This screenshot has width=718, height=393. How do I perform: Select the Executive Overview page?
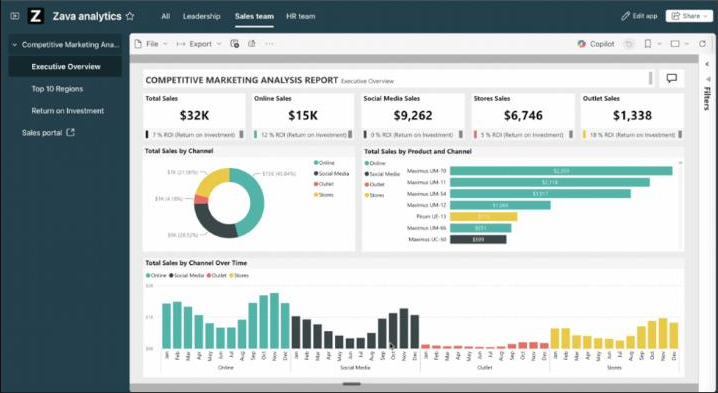65,66
